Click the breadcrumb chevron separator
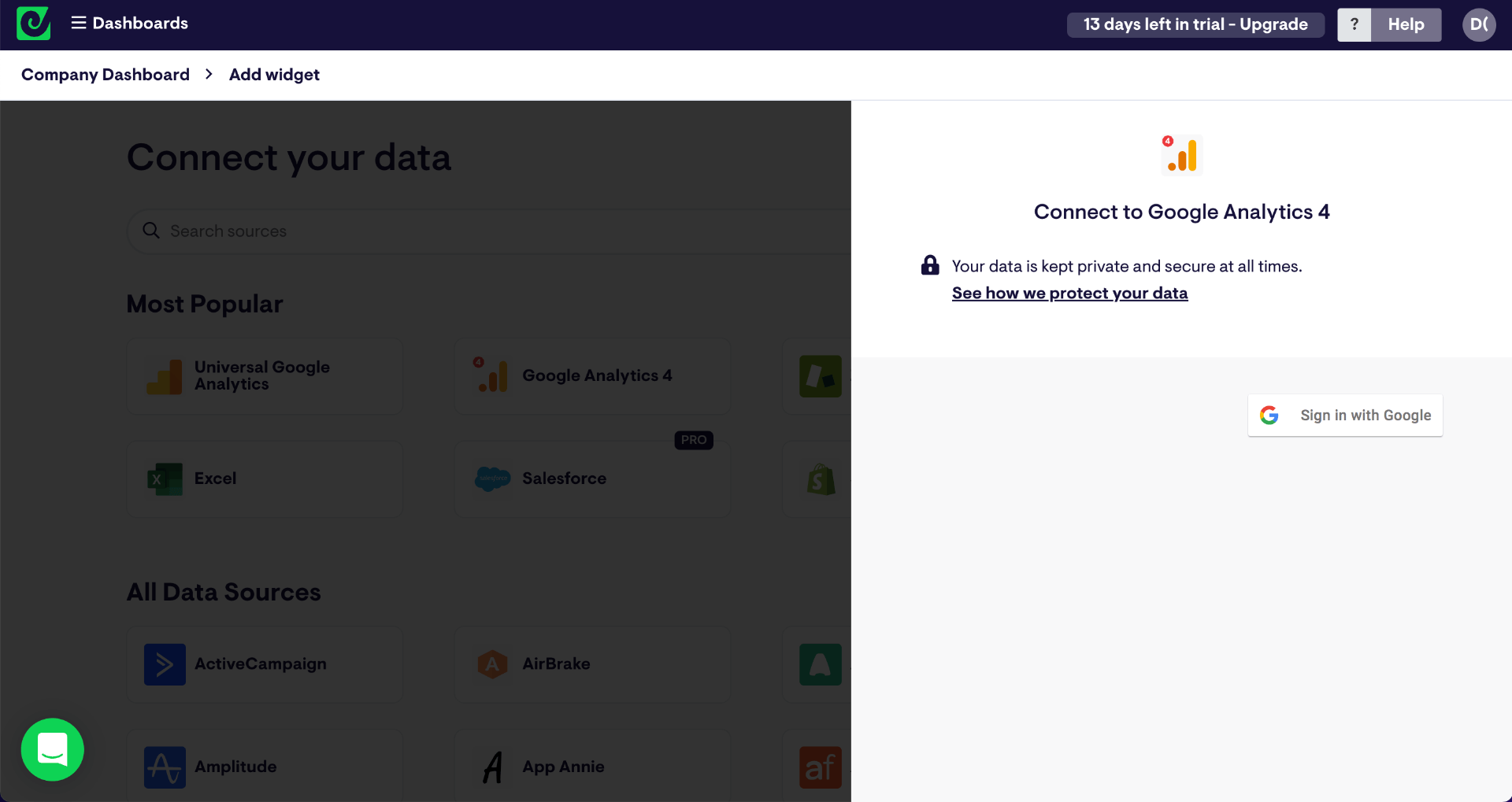 point(209,74)
